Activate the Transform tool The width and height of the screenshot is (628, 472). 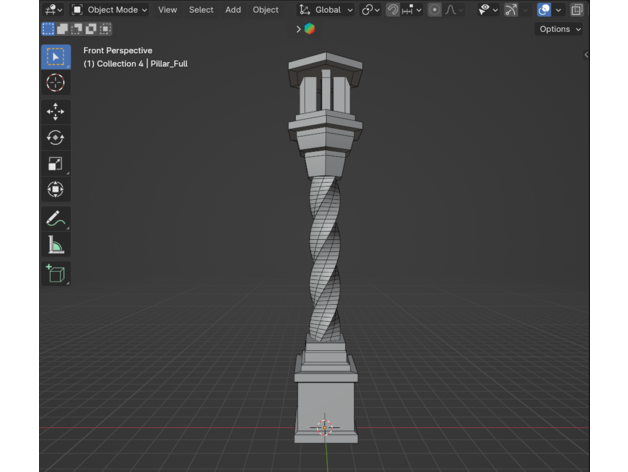(55, 190)
